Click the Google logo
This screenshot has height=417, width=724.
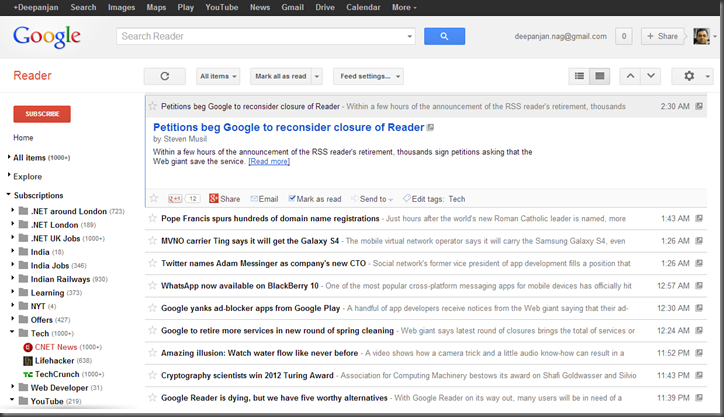click(47, 37)
